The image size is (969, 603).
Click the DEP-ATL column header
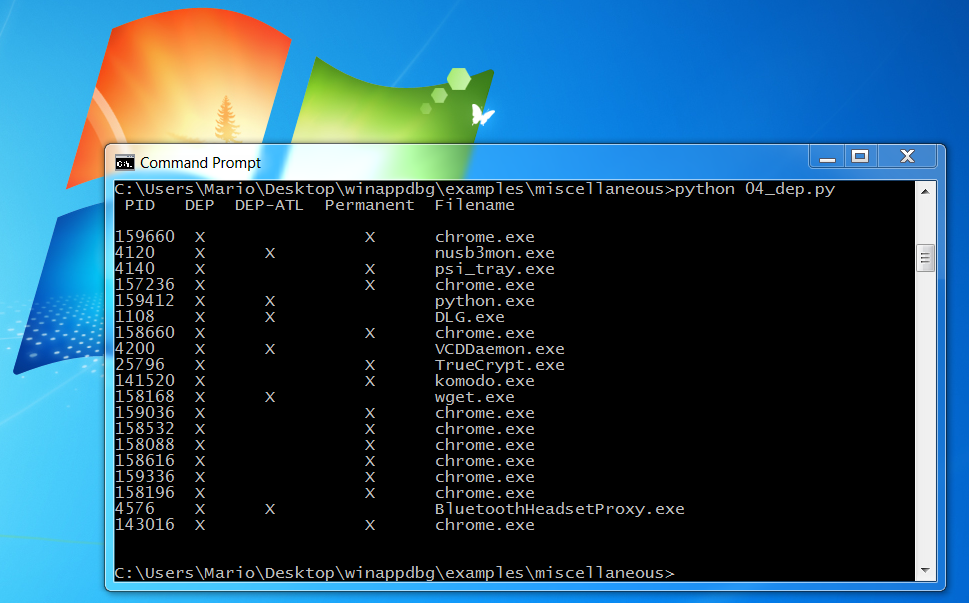(269, 205)
